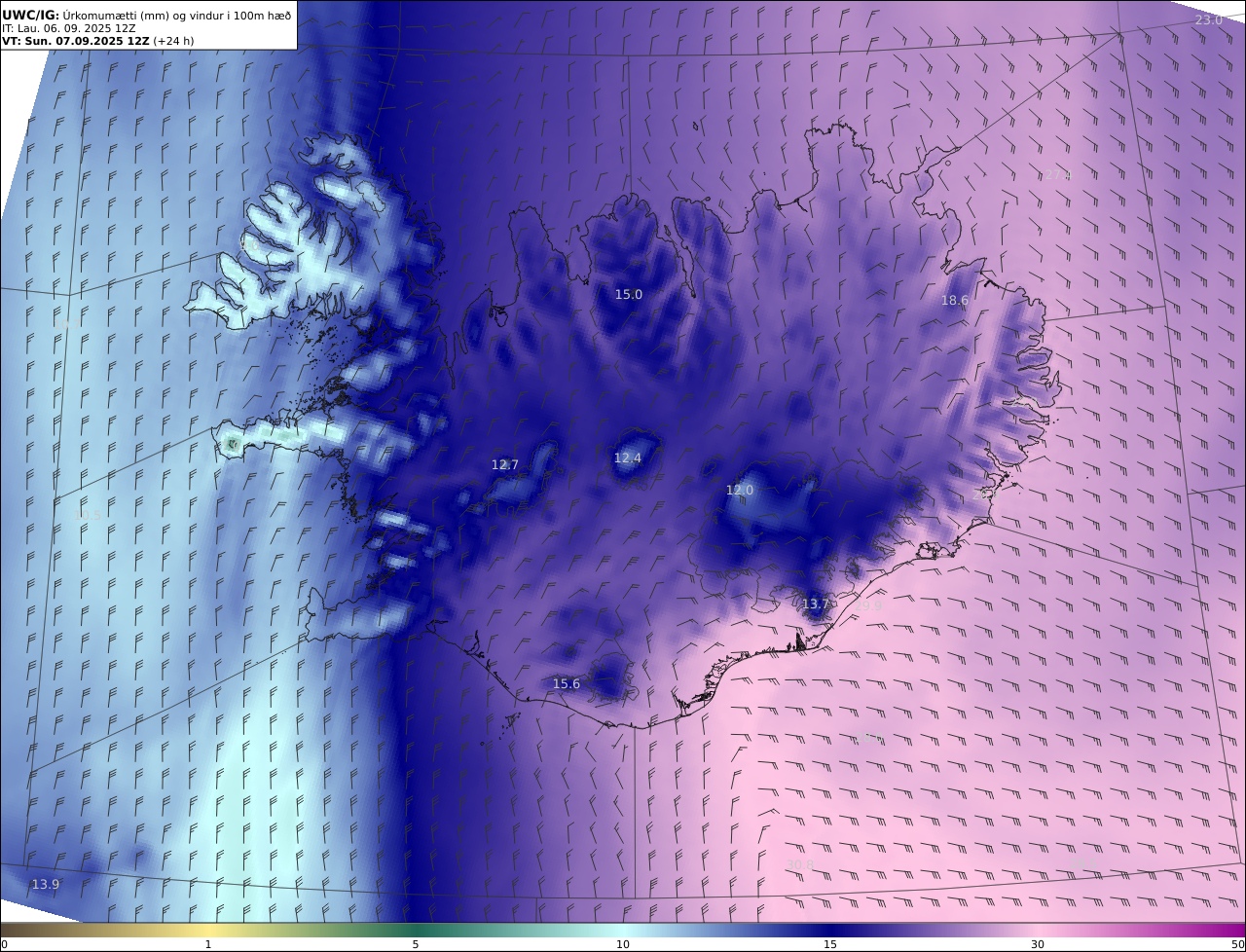This screenshot has height=952, width=1246.
Task: Click the faint 29.9 value label
Action: click(868, 605)
